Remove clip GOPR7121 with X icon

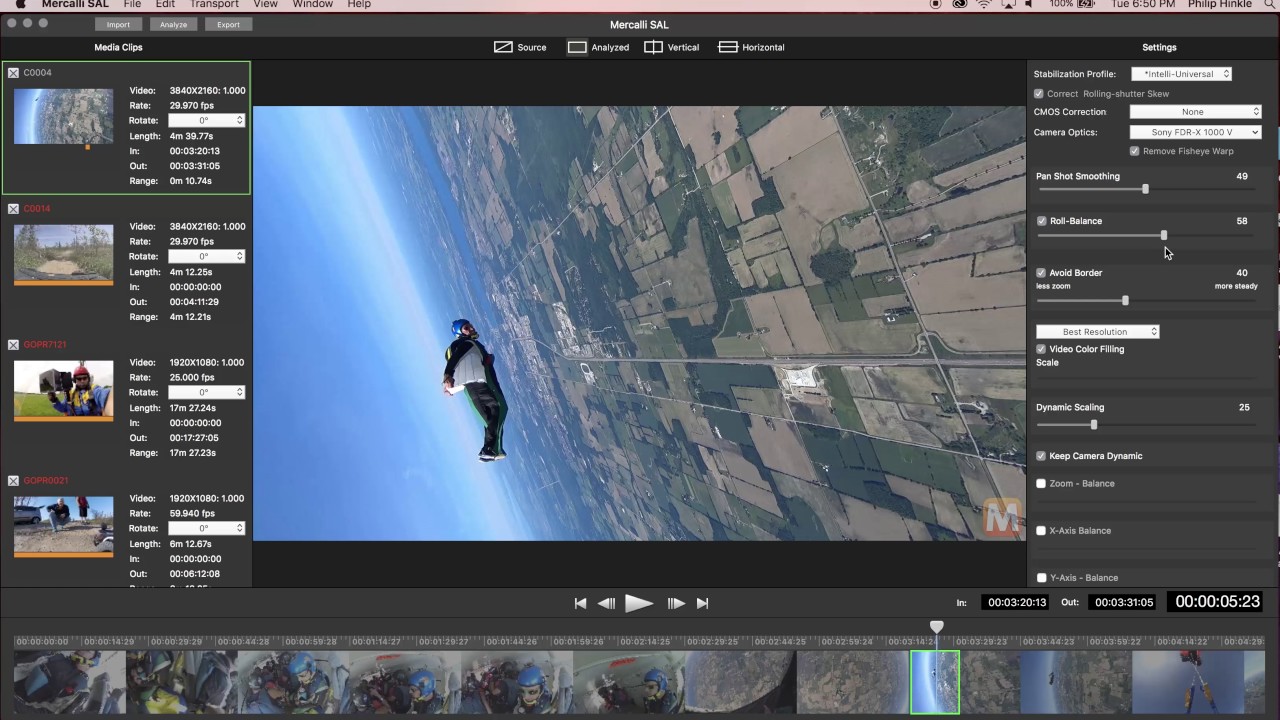point(13,345)
